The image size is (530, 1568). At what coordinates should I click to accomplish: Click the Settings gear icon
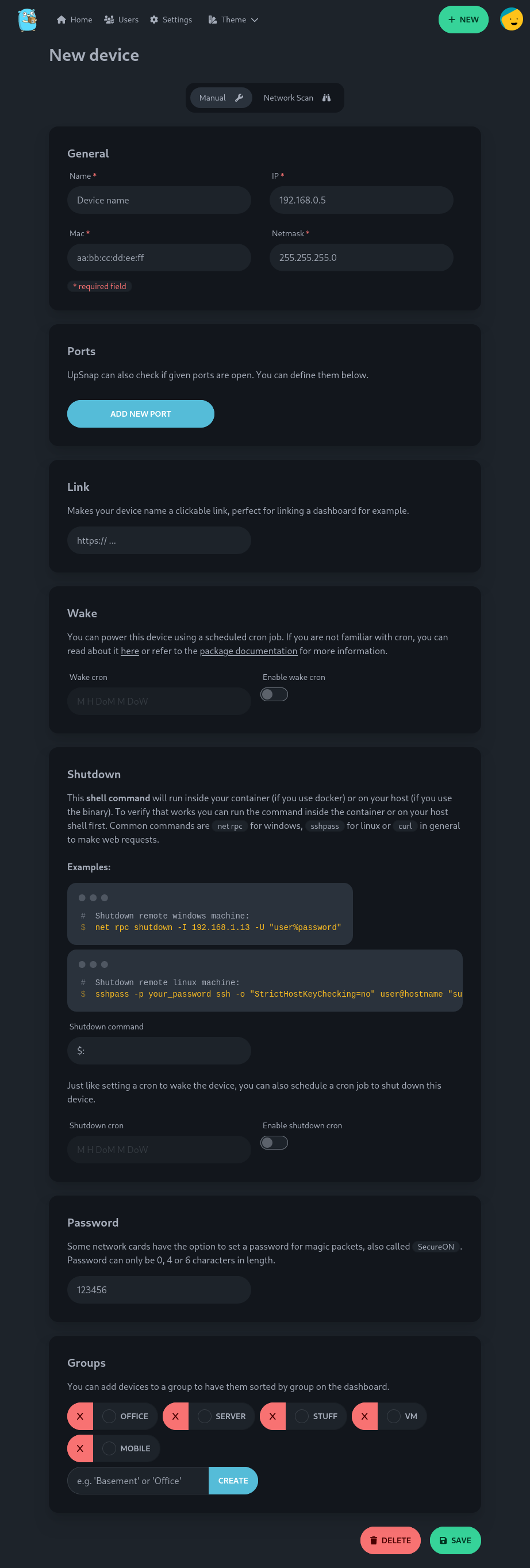[x=154, y=20]
